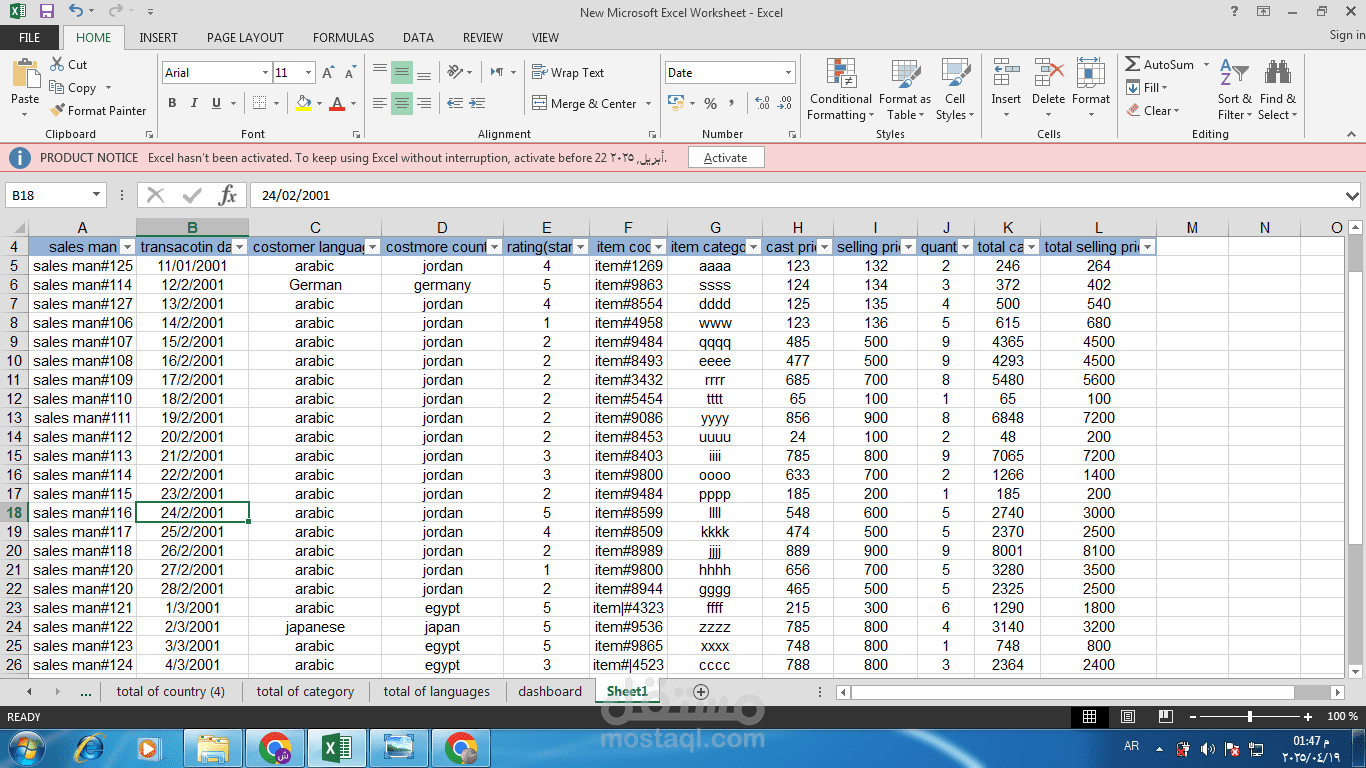Viewport: 1366px width, 768px height.
Task: Toggle Underline formatting
Action: [x=217, y=103]
